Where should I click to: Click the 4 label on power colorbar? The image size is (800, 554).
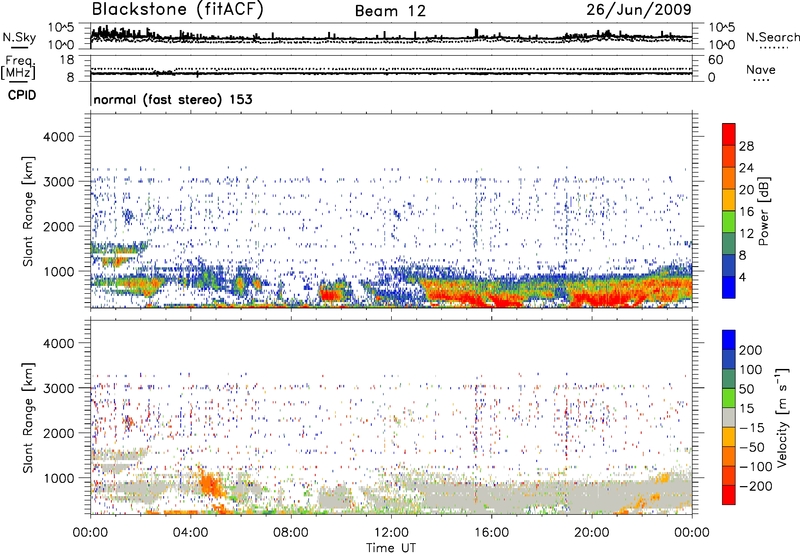tap(743, 277)
